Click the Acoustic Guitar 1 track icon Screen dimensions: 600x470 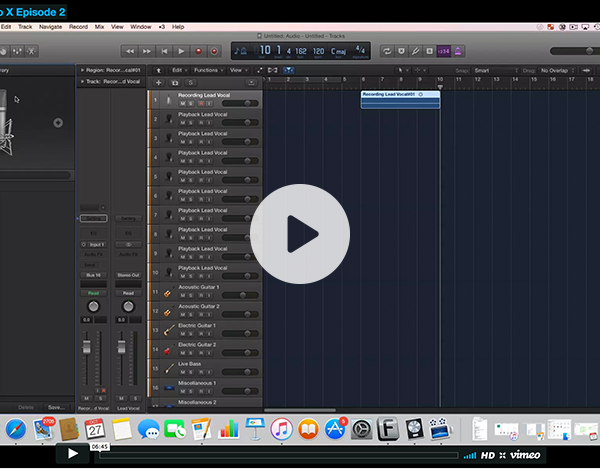[x=168, y=292]
